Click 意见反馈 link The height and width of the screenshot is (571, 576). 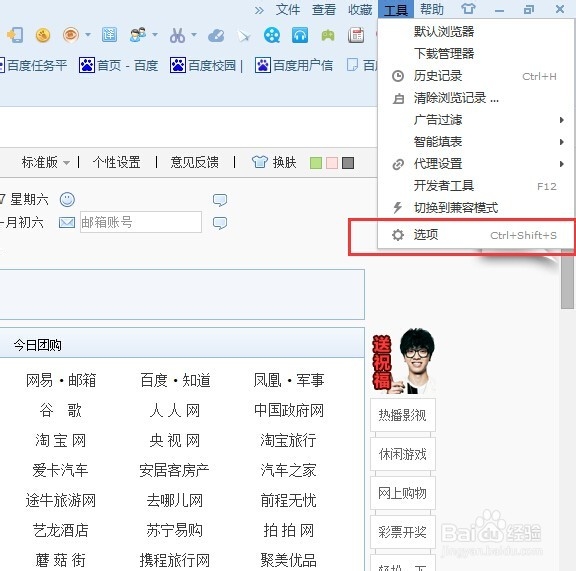tap(195, 162)
